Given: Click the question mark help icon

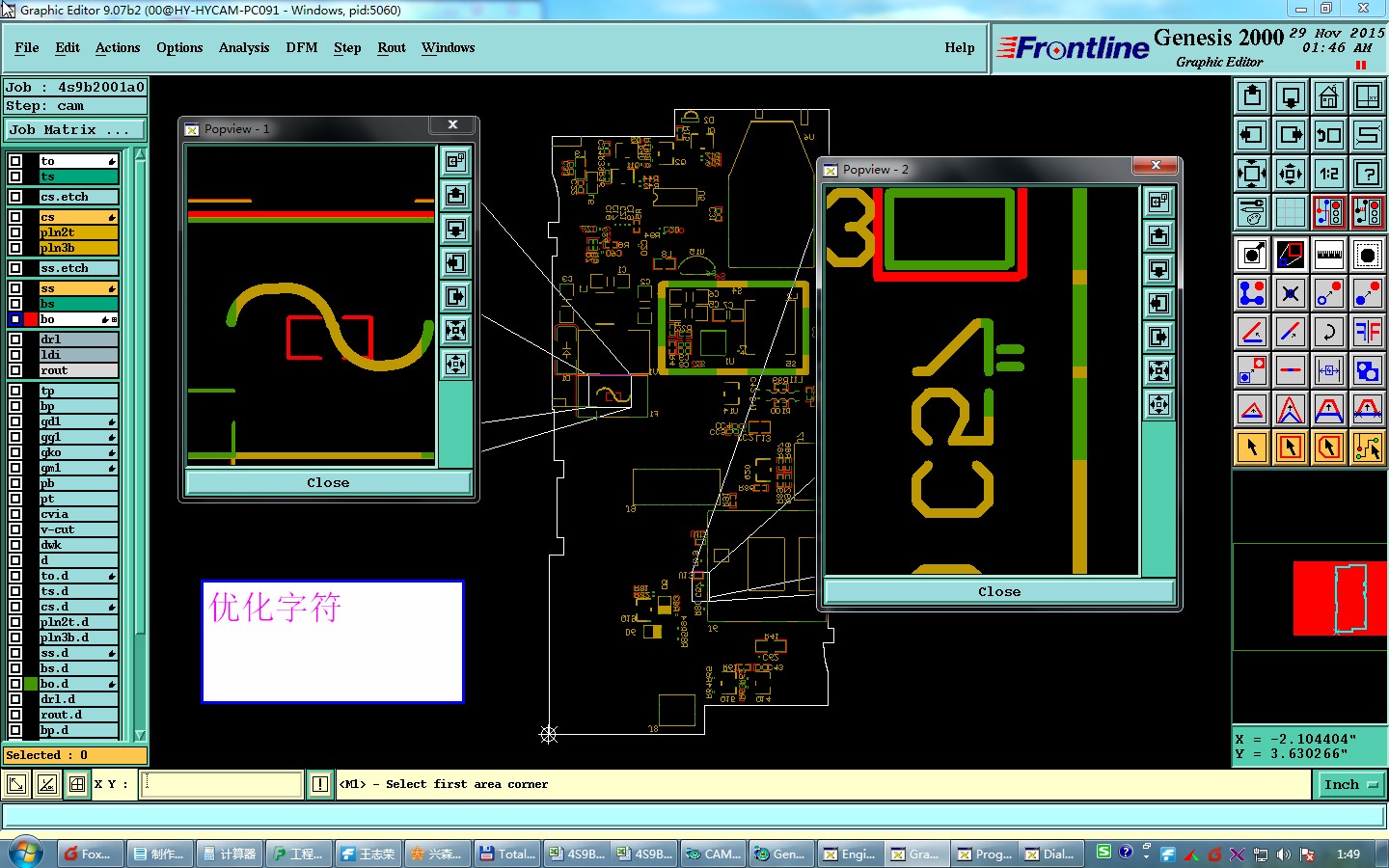Looking at the screenshot, I should click(x=1368, y=174).
